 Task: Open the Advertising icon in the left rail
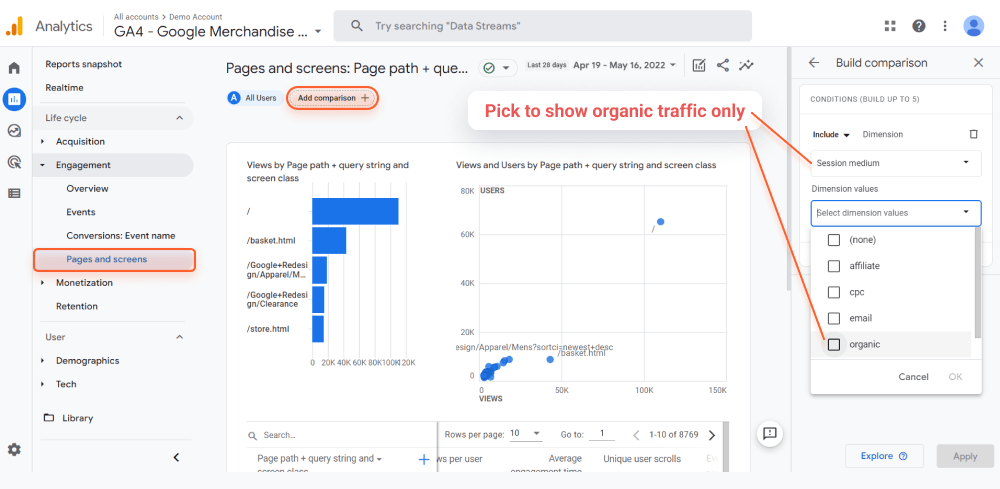[14, 163]
